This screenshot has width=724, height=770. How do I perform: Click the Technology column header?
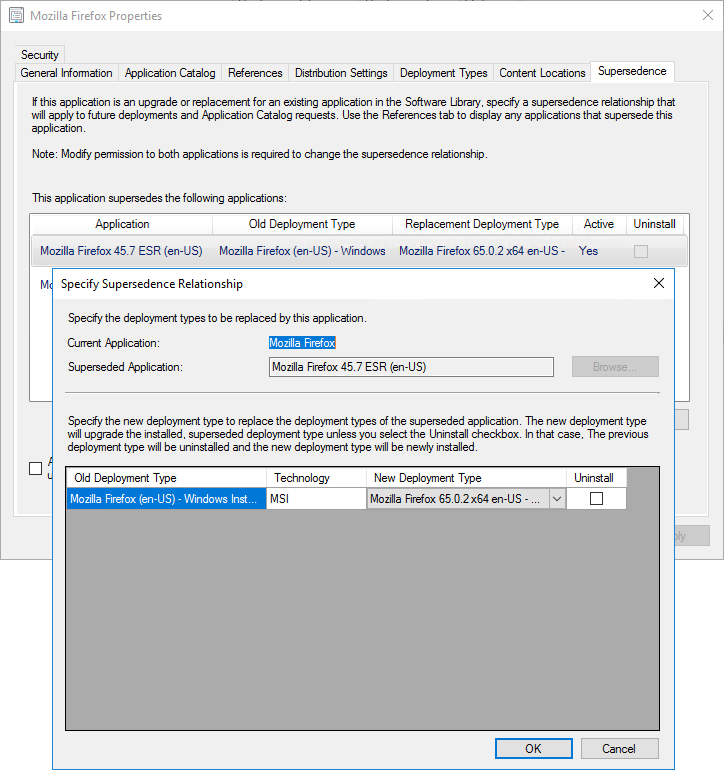(x=316, y=478)
